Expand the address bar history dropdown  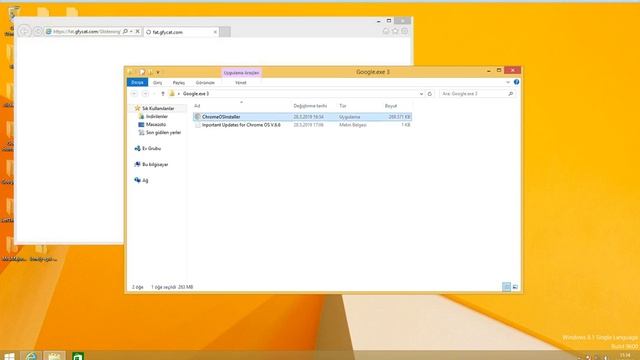pos(421,94)
